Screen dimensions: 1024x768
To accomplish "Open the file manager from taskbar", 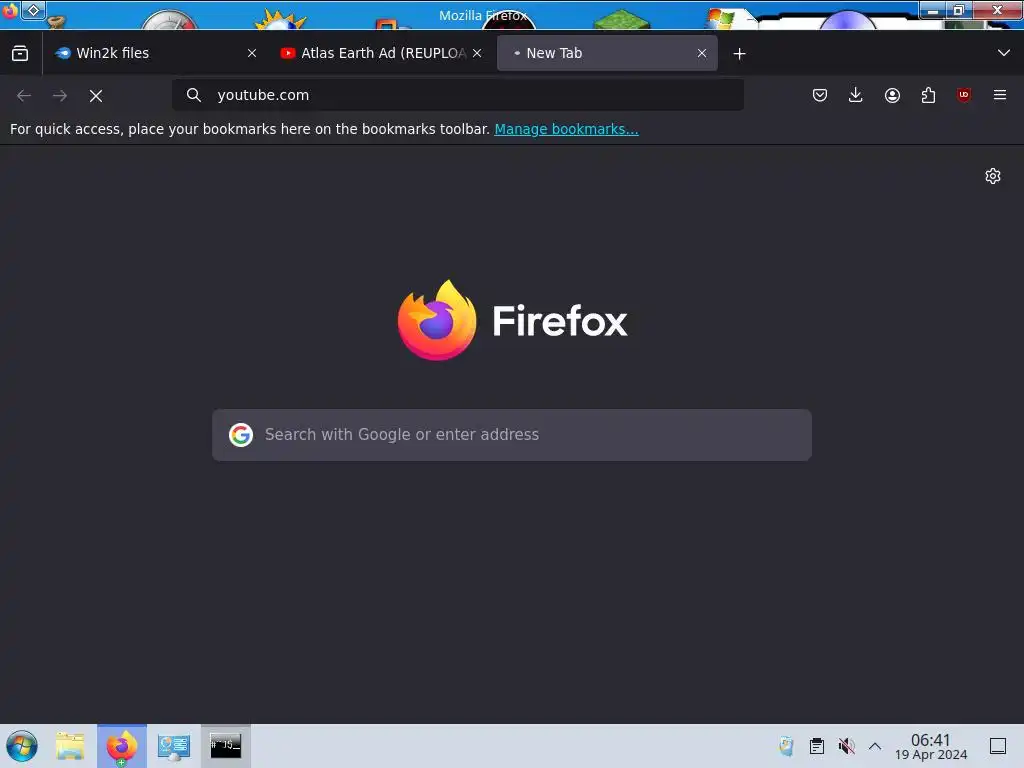I will [71, 746].
